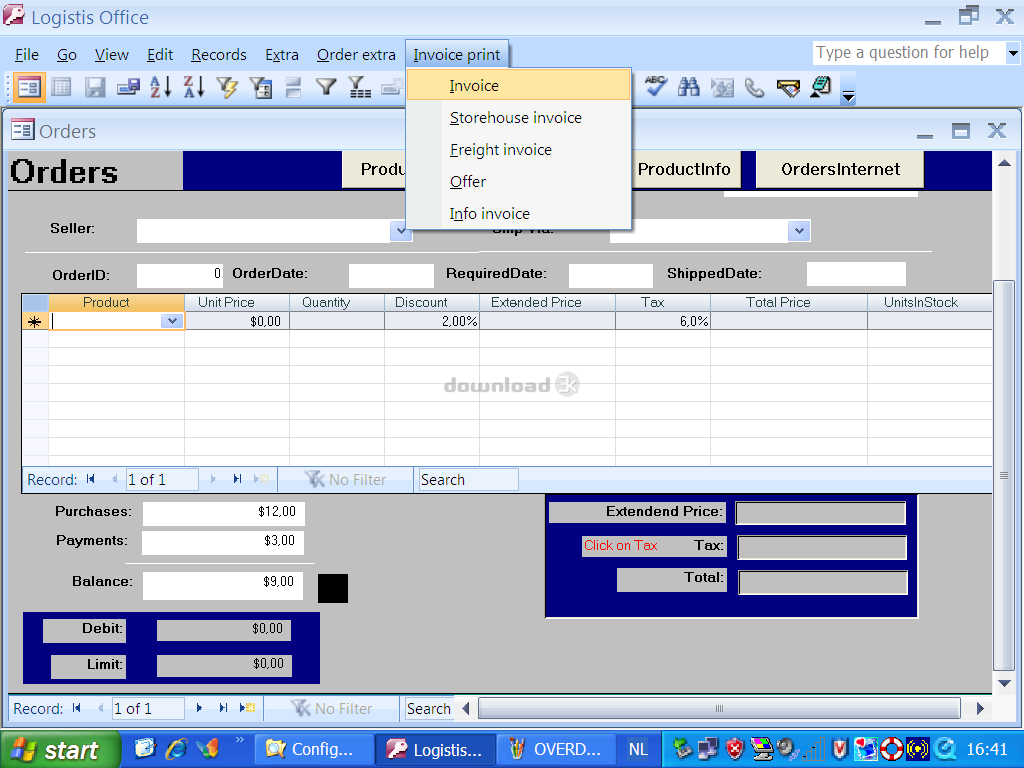Click the Windows start button

(60, 749)
